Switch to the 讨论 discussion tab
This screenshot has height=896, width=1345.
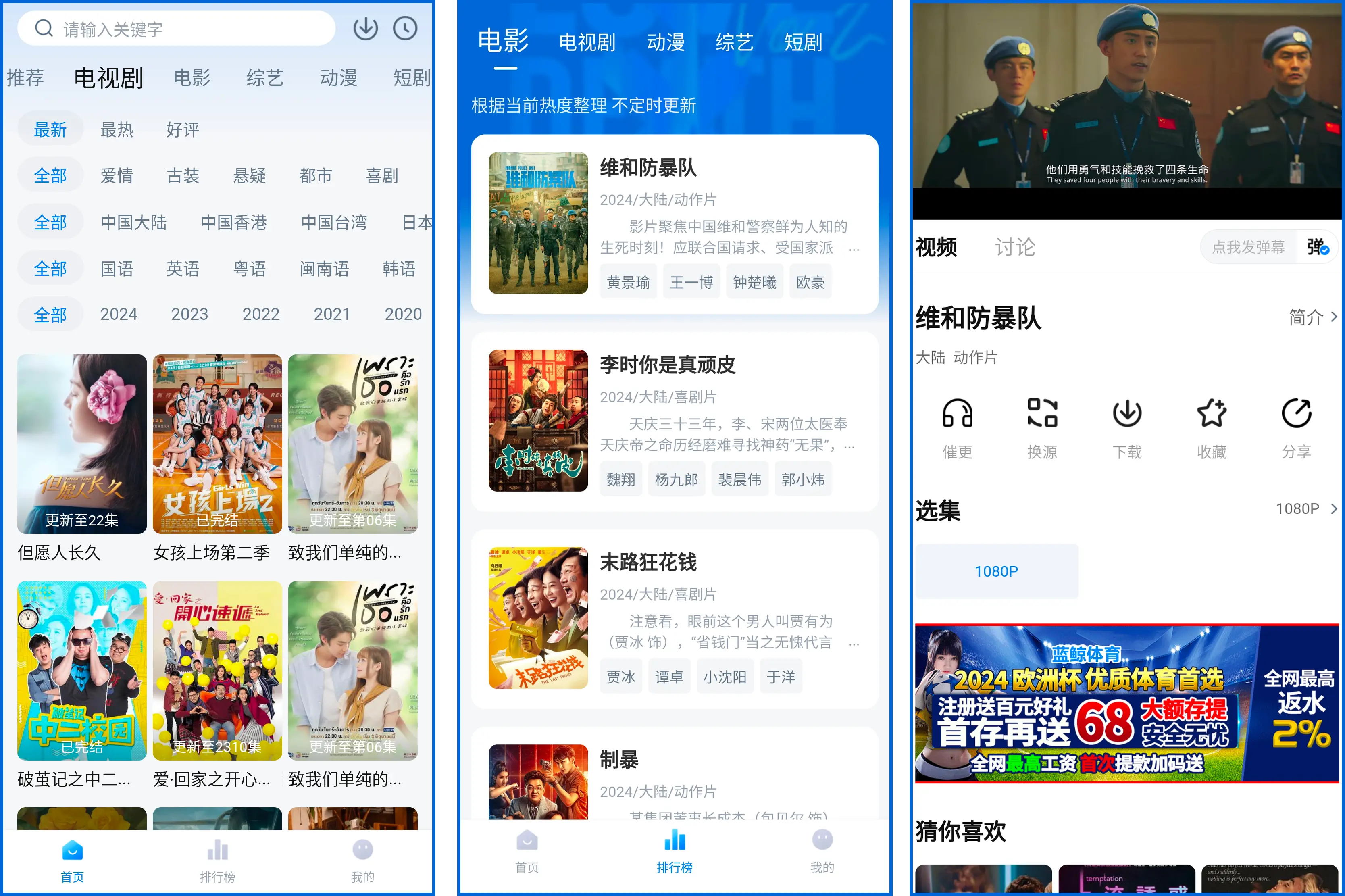pos(1015,248)
